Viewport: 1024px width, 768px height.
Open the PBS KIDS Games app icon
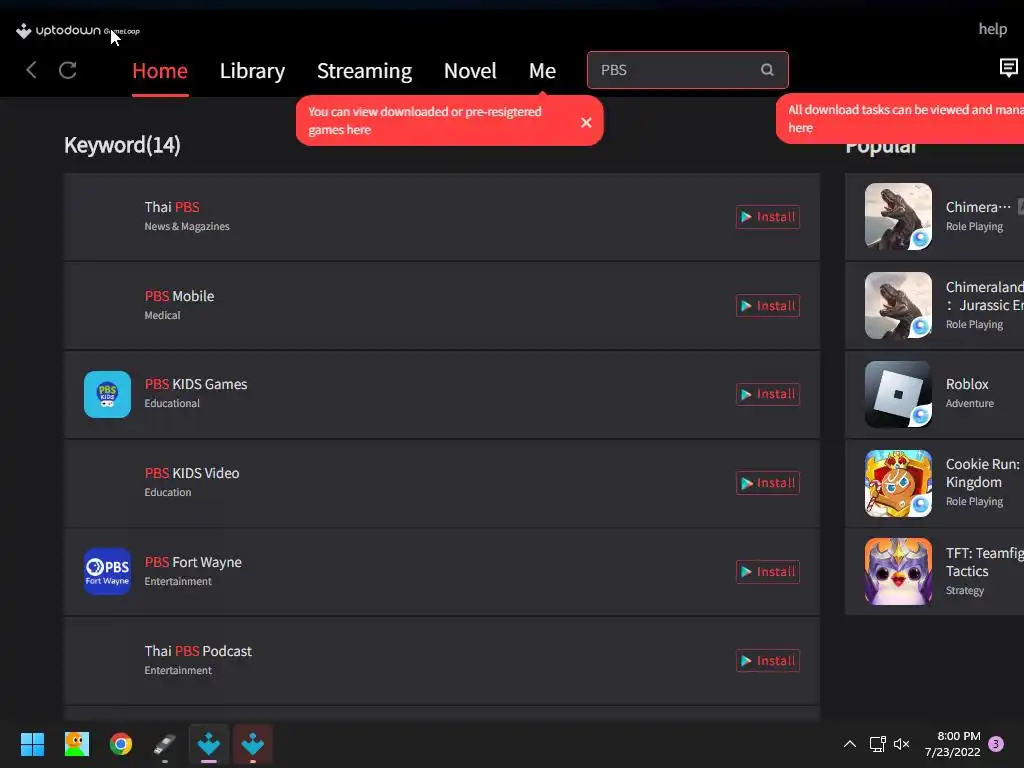(x=107, y=394)
